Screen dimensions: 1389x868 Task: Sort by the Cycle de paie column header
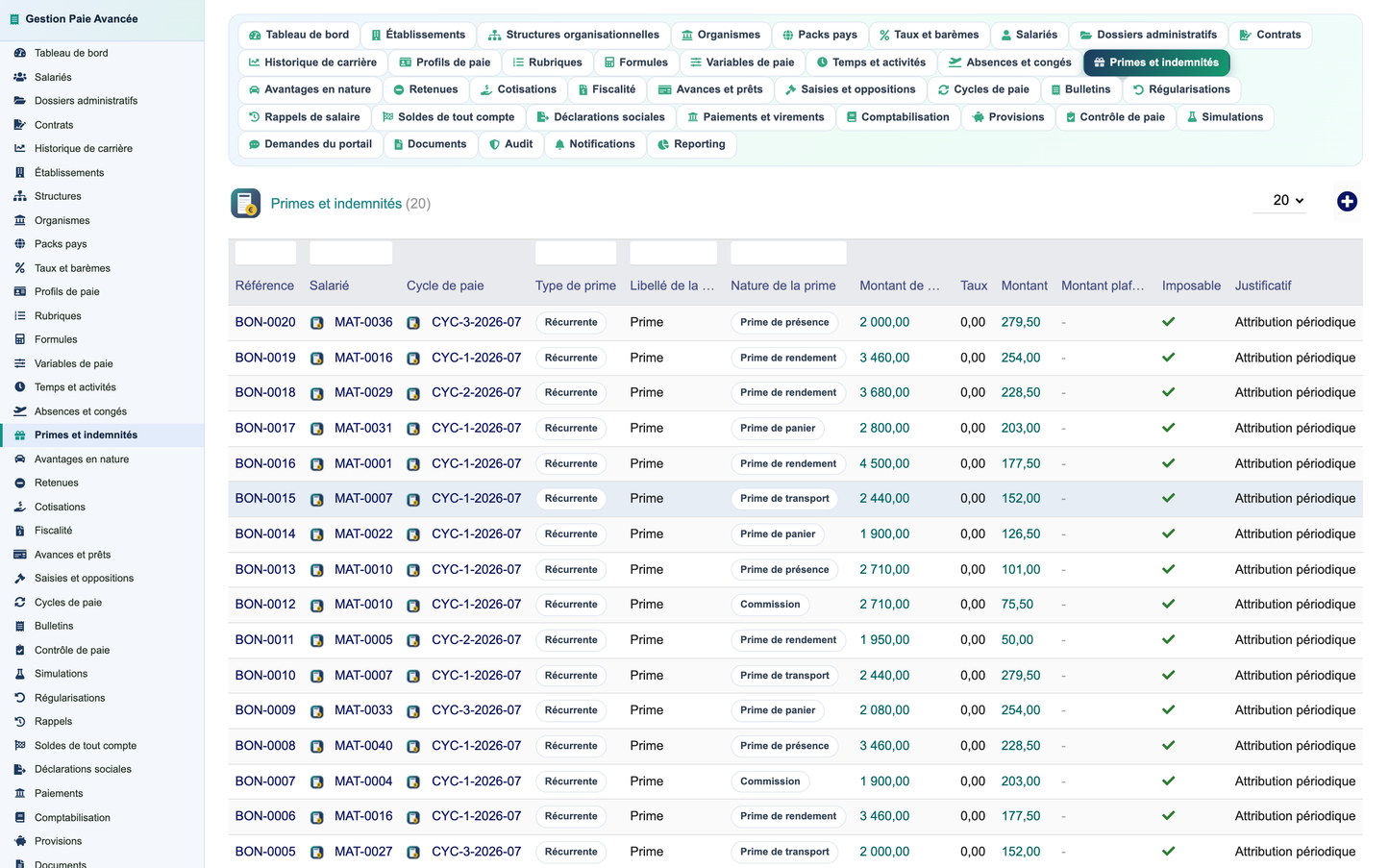[x=445, y=285]
